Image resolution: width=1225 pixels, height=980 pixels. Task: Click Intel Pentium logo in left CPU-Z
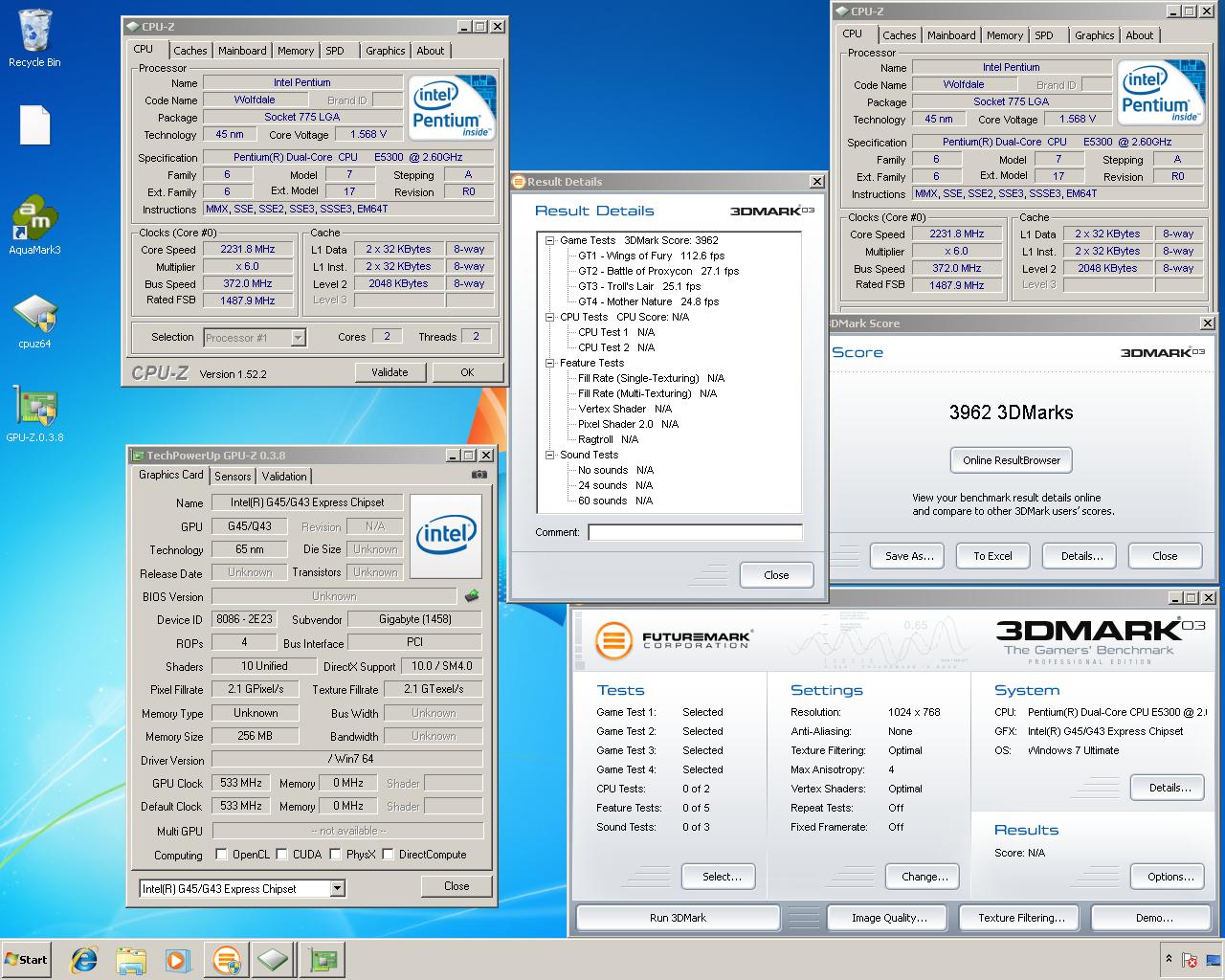coord(453,107)
